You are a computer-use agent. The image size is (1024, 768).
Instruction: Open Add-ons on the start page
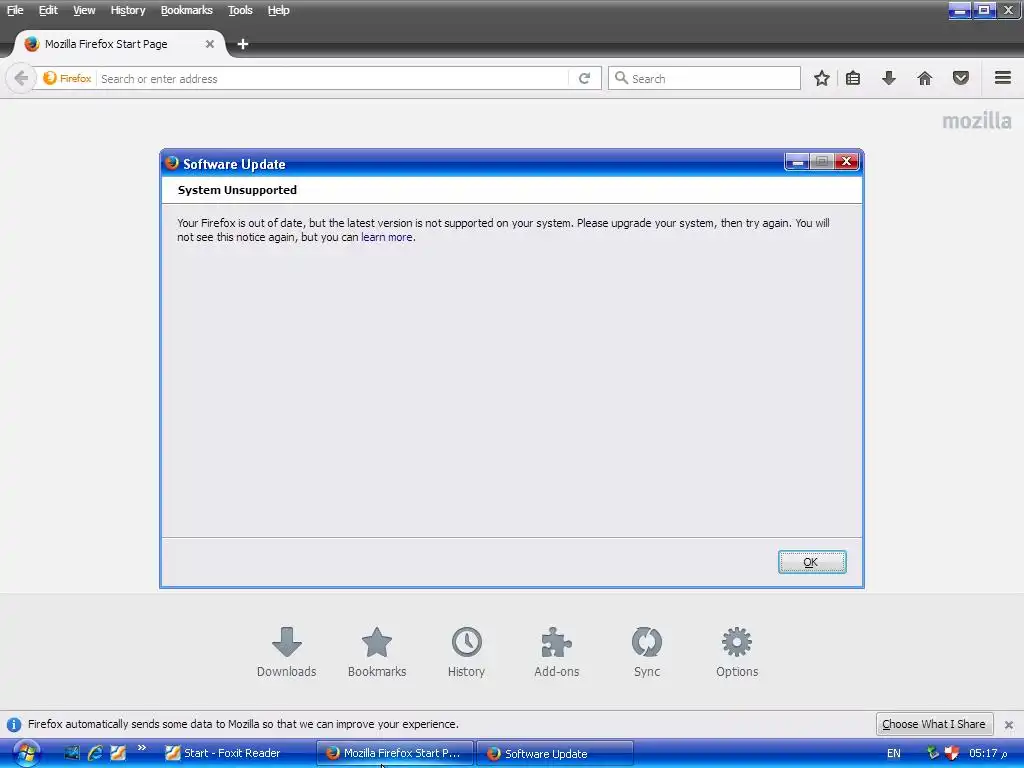pyautogui.click(x=556, y=652)
